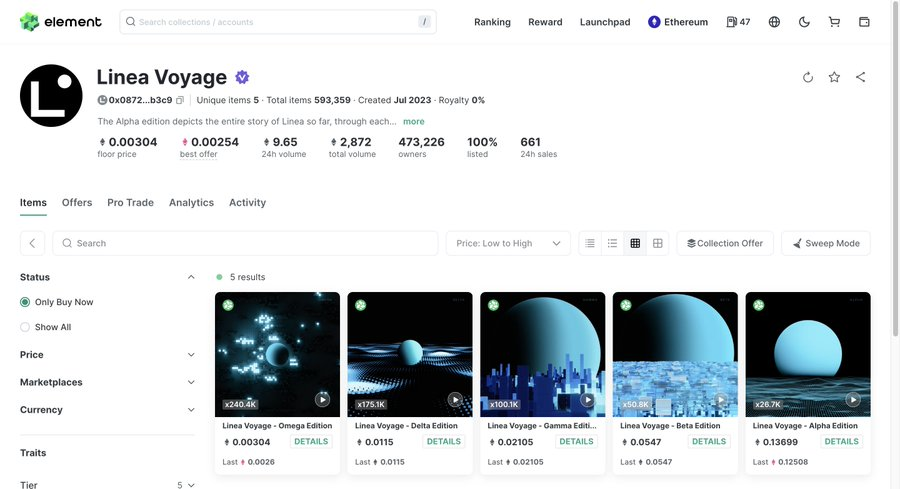Toggle dark mode moon icon
This screenshot has height=489, width=900.
tap(805, 22)
